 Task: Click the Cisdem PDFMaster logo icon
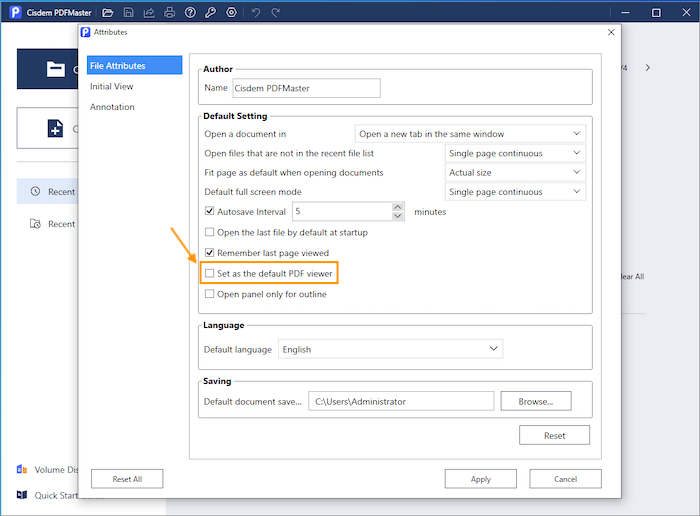pos(16,12)
